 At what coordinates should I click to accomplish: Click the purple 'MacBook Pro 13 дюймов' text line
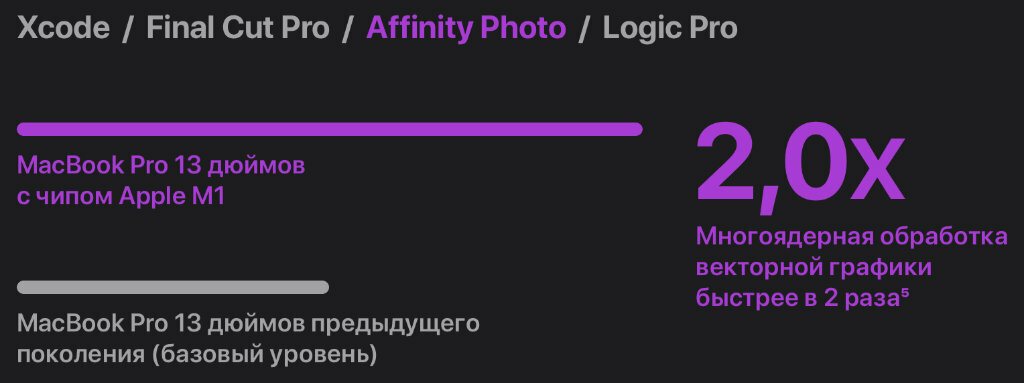(161, 166)
